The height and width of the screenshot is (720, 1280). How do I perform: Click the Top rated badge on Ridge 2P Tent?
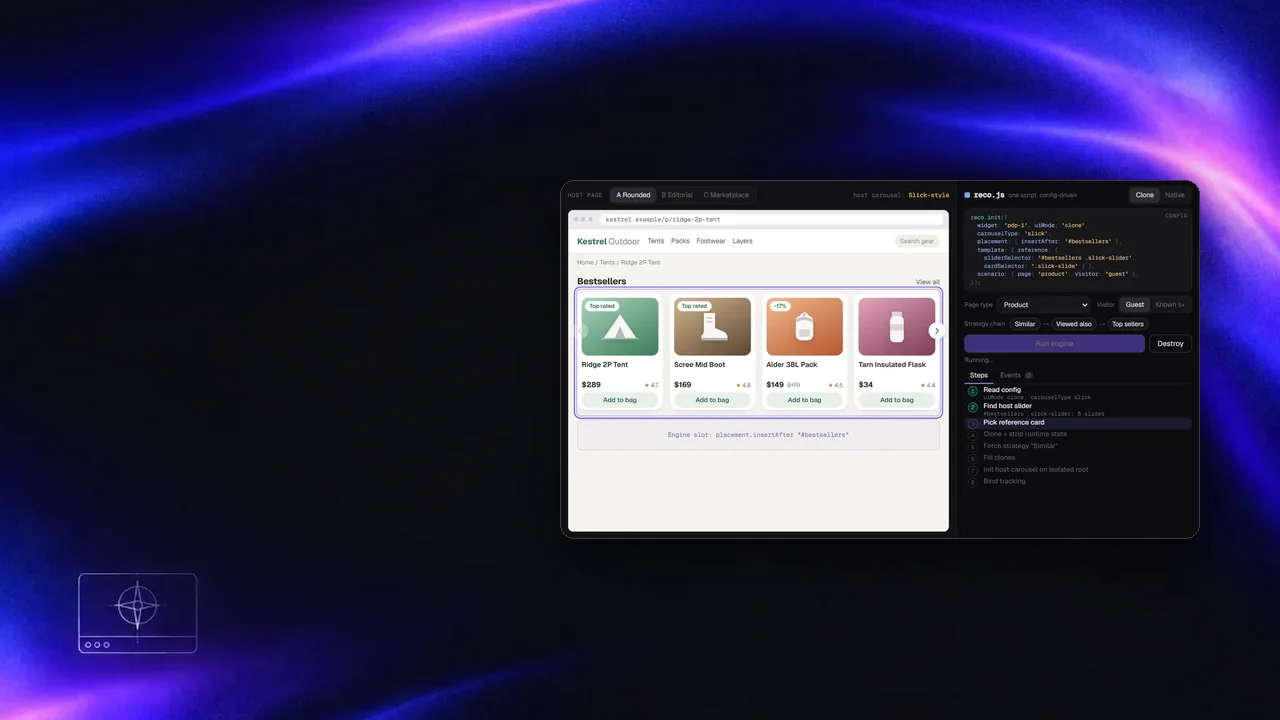(x=602, y=306)
